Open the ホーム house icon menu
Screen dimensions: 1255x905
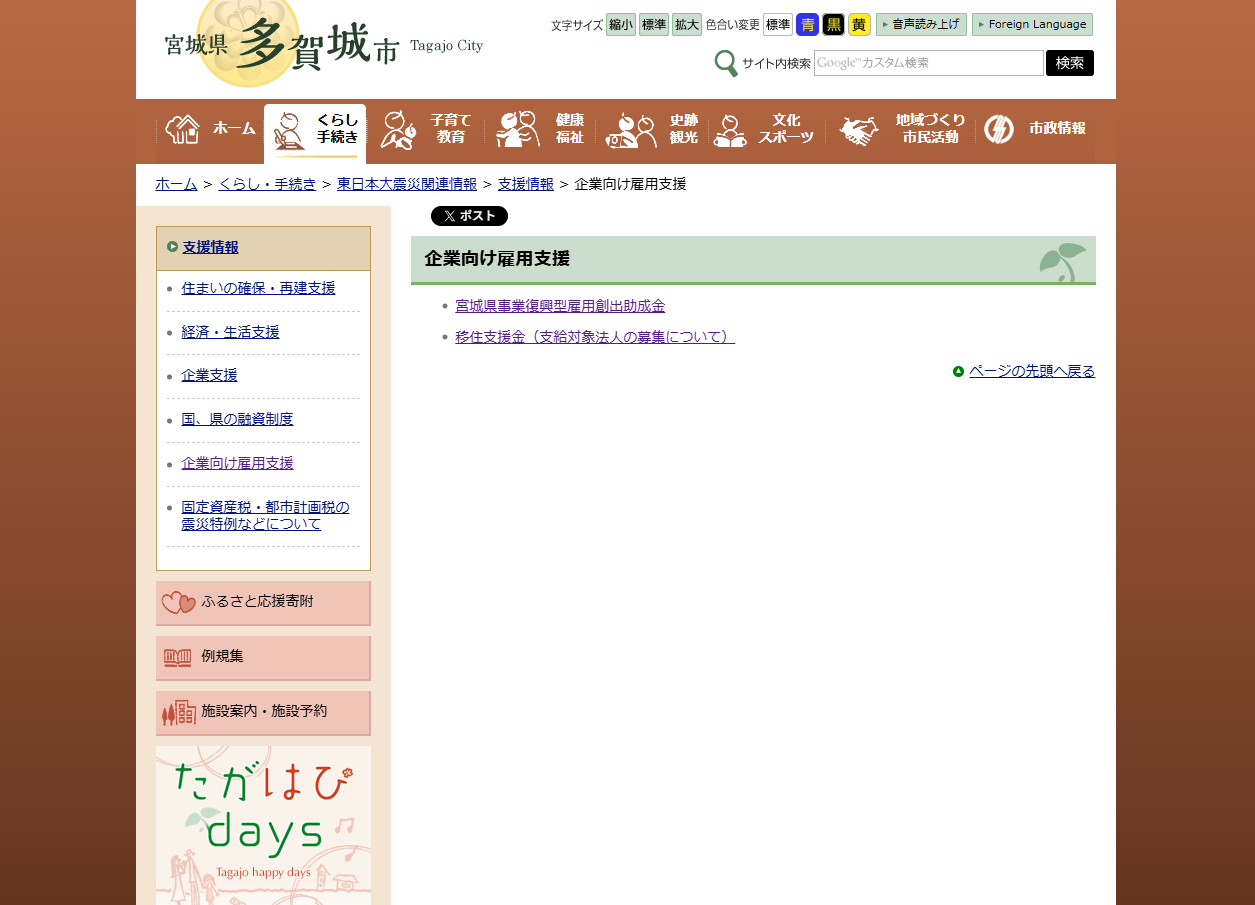pyautogui.click(x=209, y=130)
